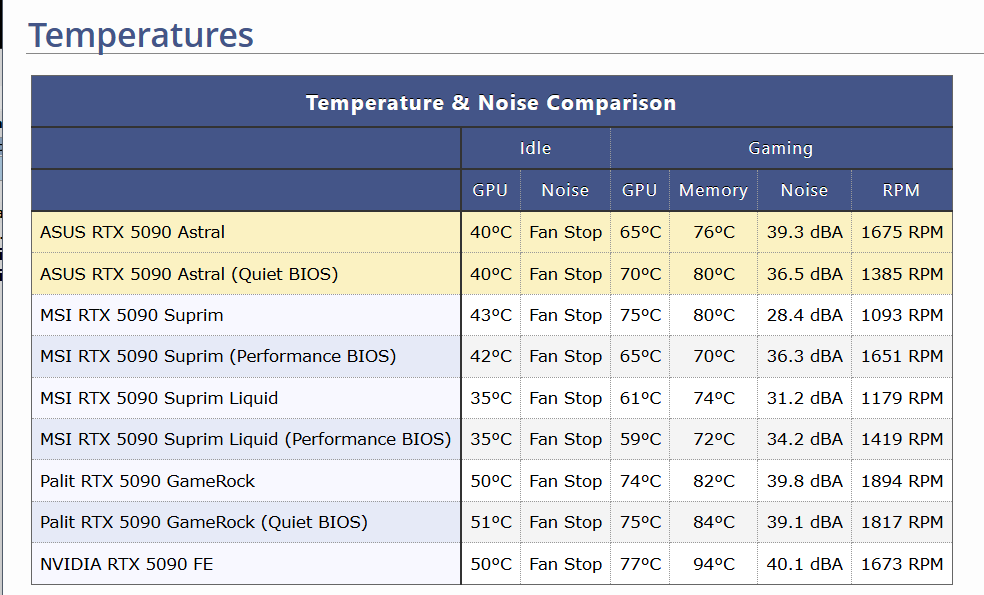This screenshot has height=595, width=984.
Task: Click the 94°C memory temperature cell
Action: (x=713, y=564)
